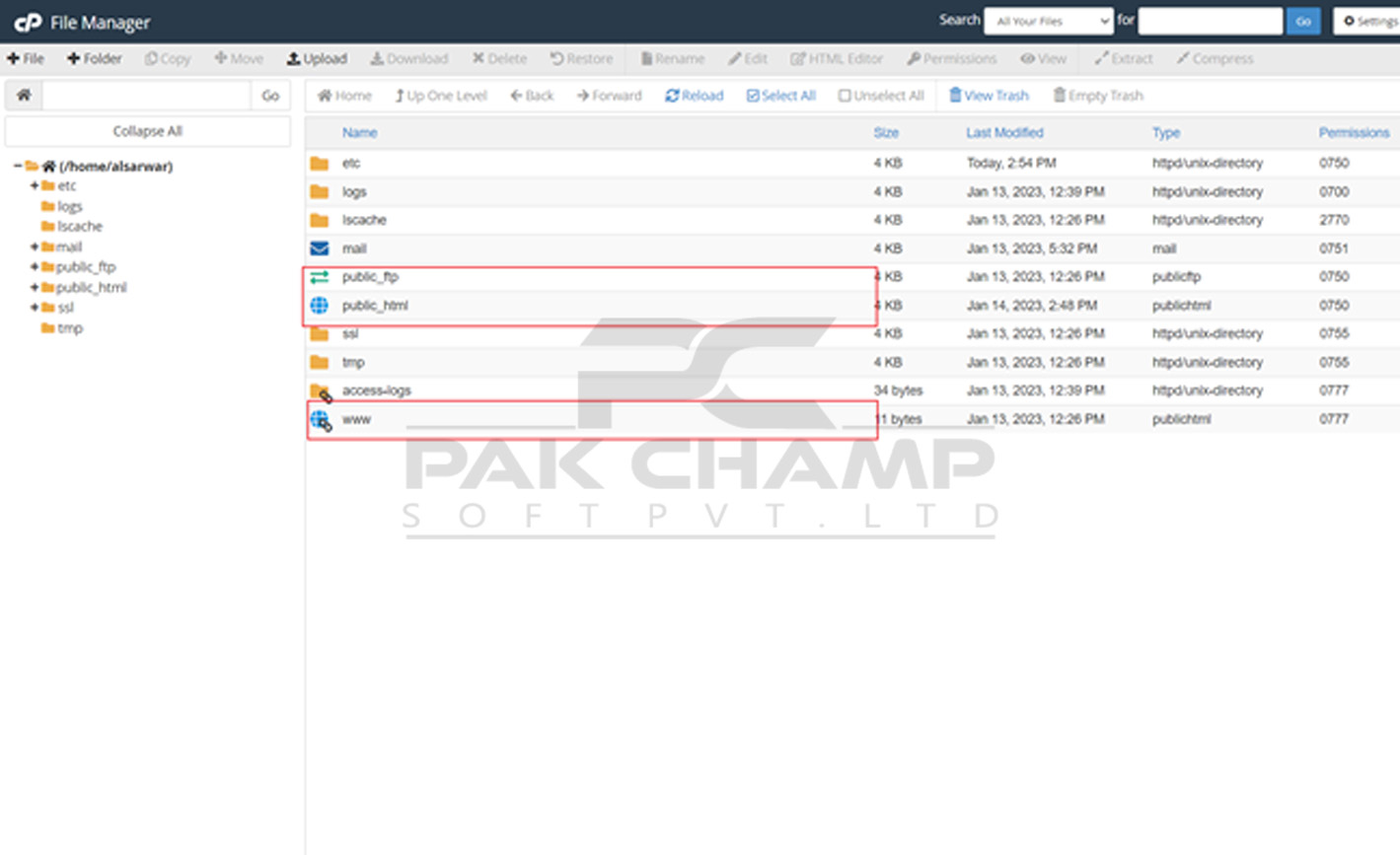Click the logs folder icon in list
Image resolution: width=1400 pixels, height=855 pixels.
coord(320,191)
